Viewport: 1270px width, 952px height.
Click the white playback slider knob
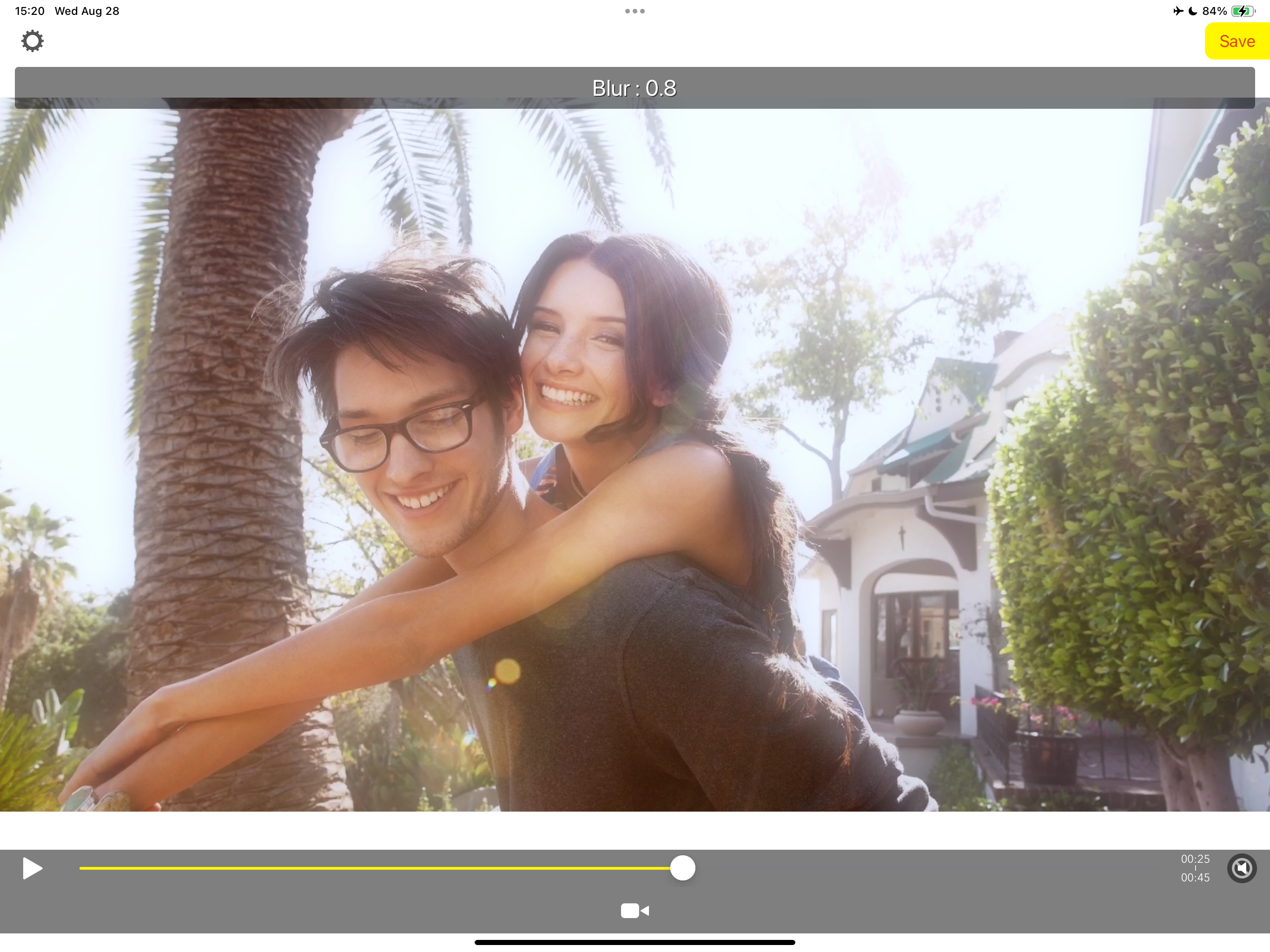pos(683,867)
